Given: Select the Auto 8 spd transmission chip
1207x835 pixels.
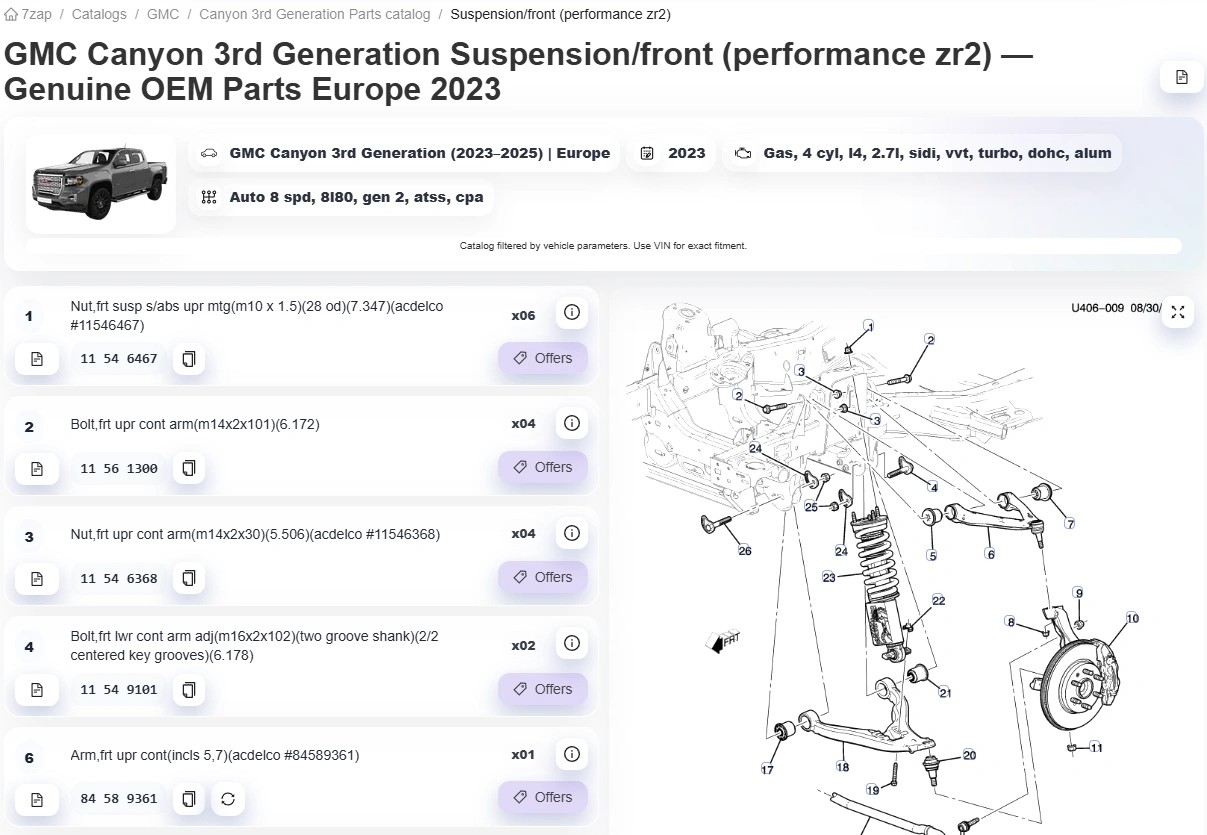Looking at the screenshot, I should pyautogui.click(x=342, y=197).
